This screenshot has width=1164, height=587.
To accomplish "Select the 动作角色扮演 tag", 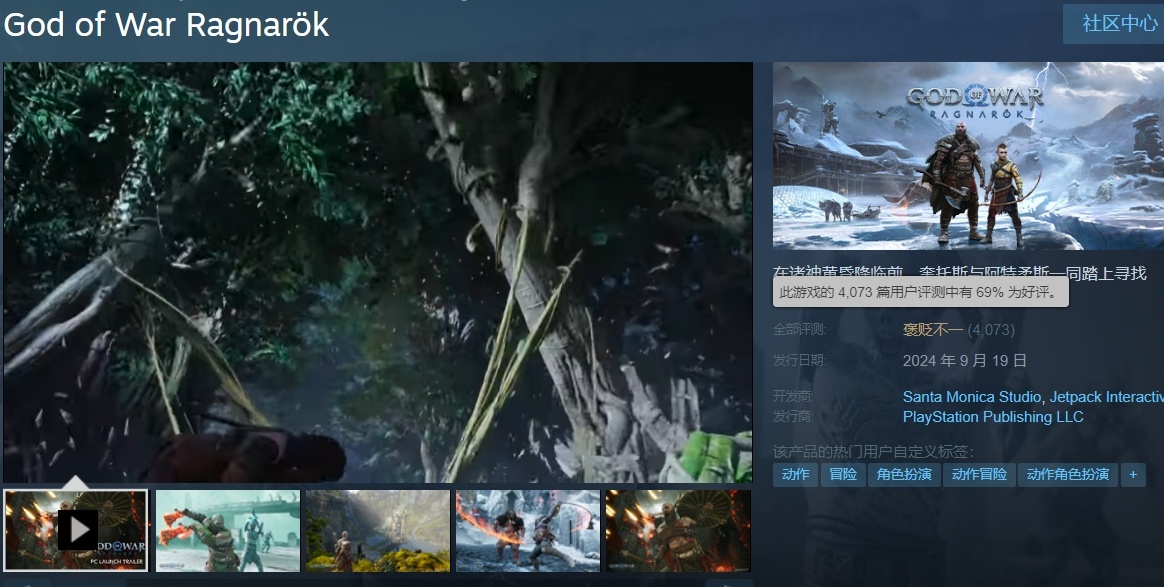I will [x=1067, y=474].
